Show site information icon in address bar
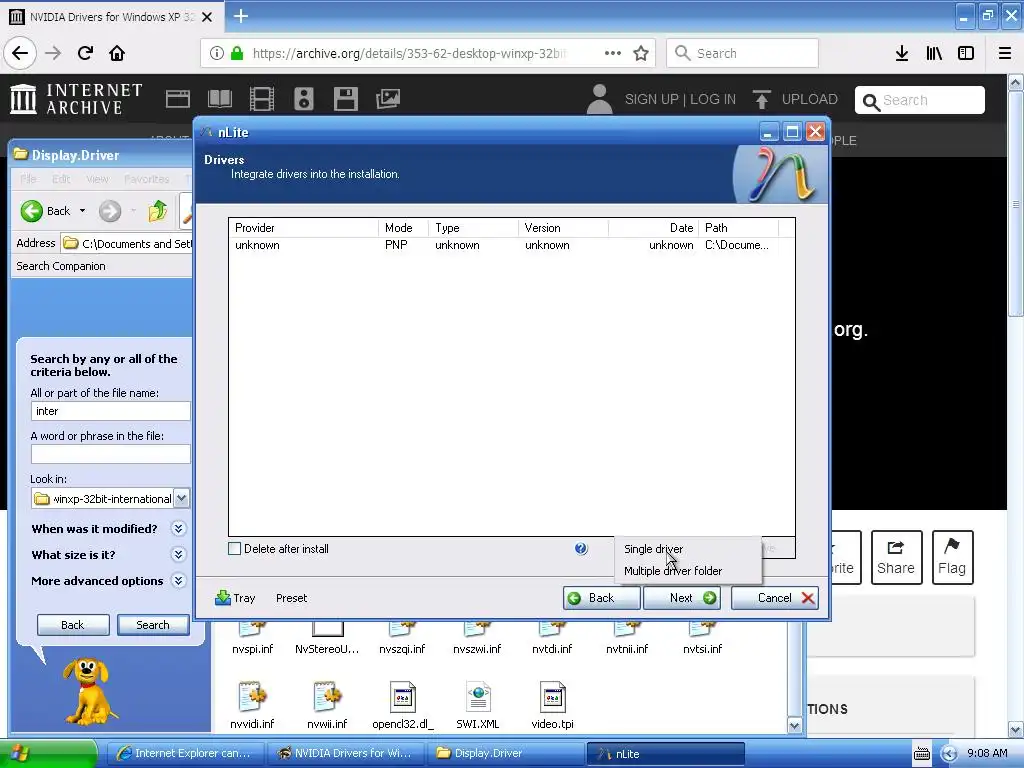Image resolution: width=1024 pixels, height=768 pixels. [x=217, y=53]
